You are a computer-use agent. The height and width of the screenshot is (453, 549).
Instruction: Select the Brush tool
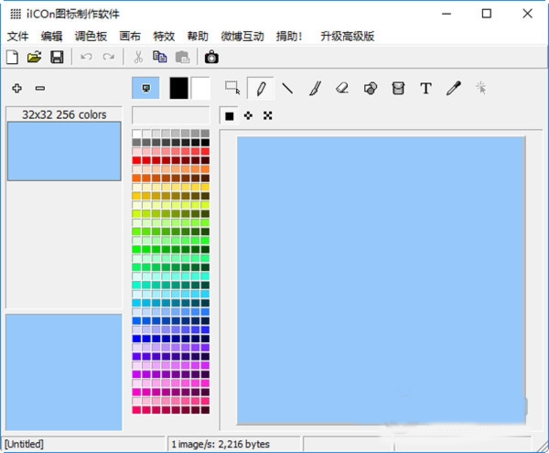315,88
